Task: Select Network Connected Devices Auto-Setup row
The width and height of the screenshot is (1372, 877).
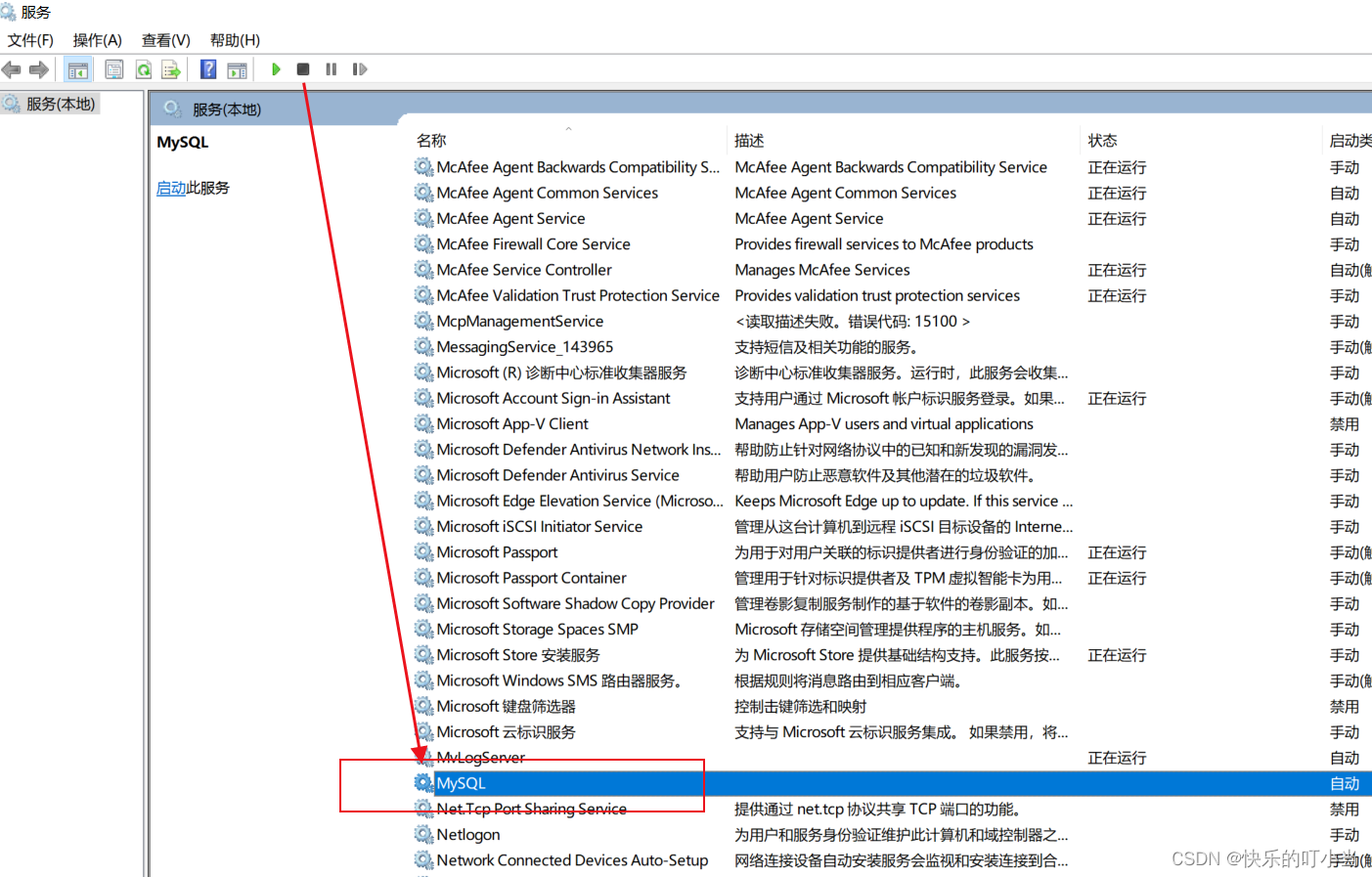Action: (891, 860)
